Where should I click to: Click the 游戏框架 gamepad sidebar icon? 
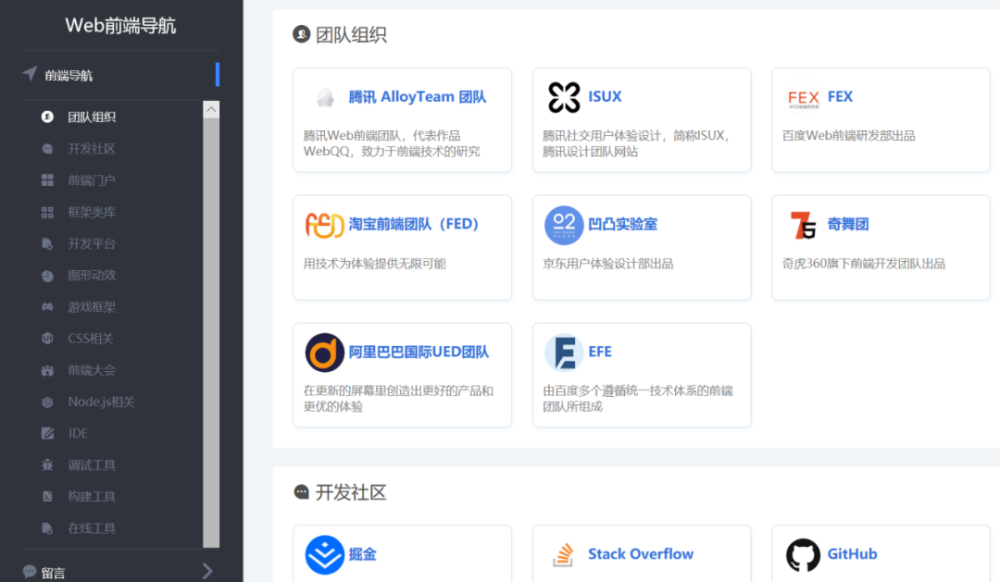point(47,307)
